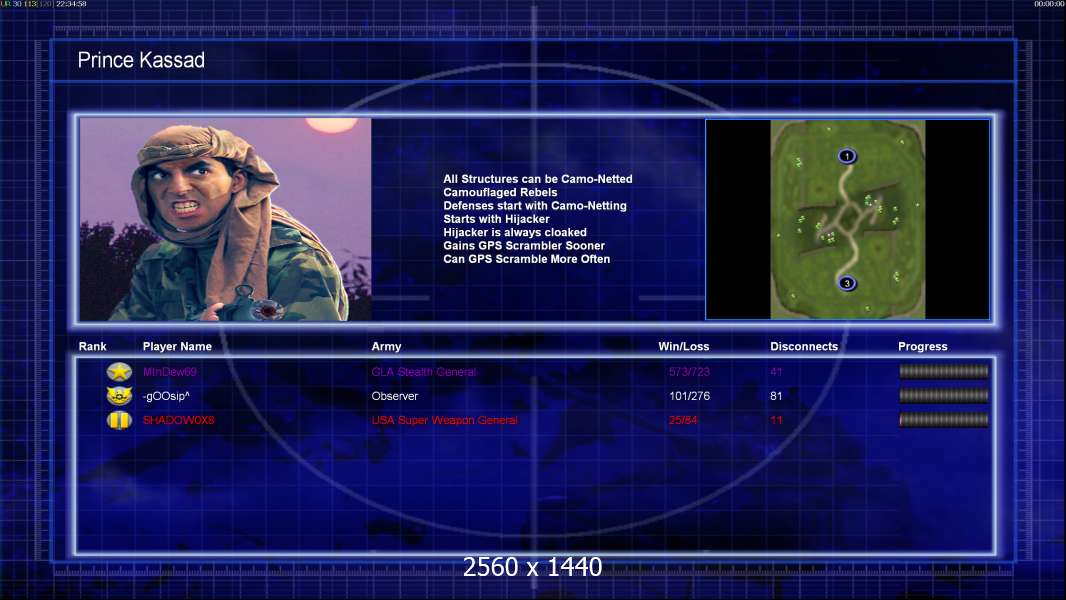
Task: Click 'Starts with Hijacker' line
Action: coord(496,219)
